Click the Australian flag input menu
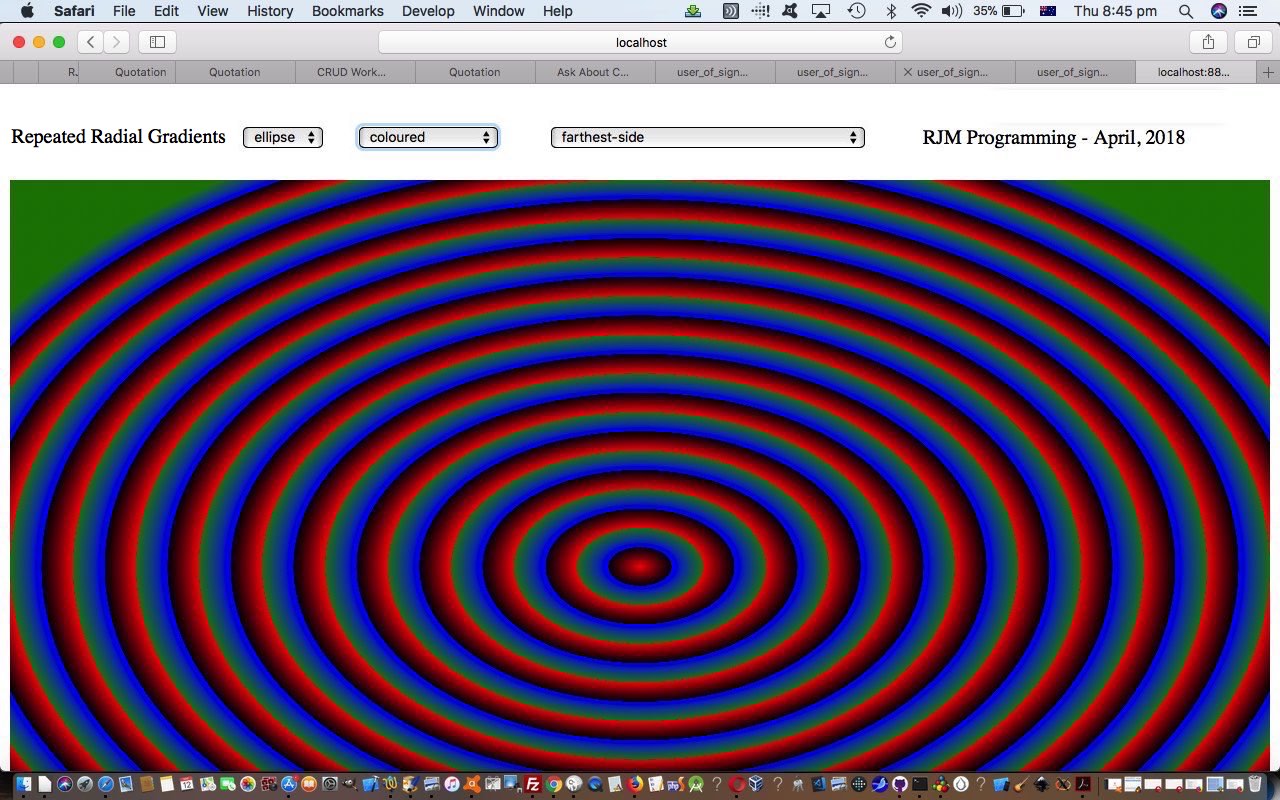Image resolution: width=1280 pixels, height=800 pixels. click(x=1048, y=11)
